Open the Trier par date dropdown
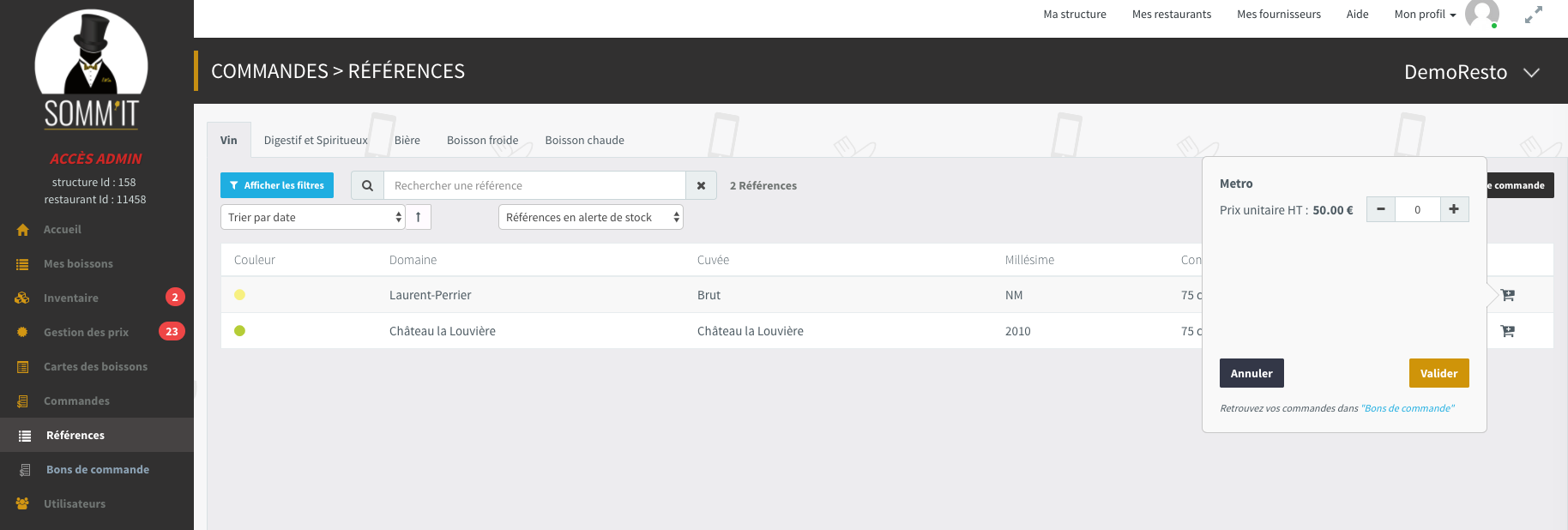This screenshot has height=530, width=1568. click(x=314, y=217)
